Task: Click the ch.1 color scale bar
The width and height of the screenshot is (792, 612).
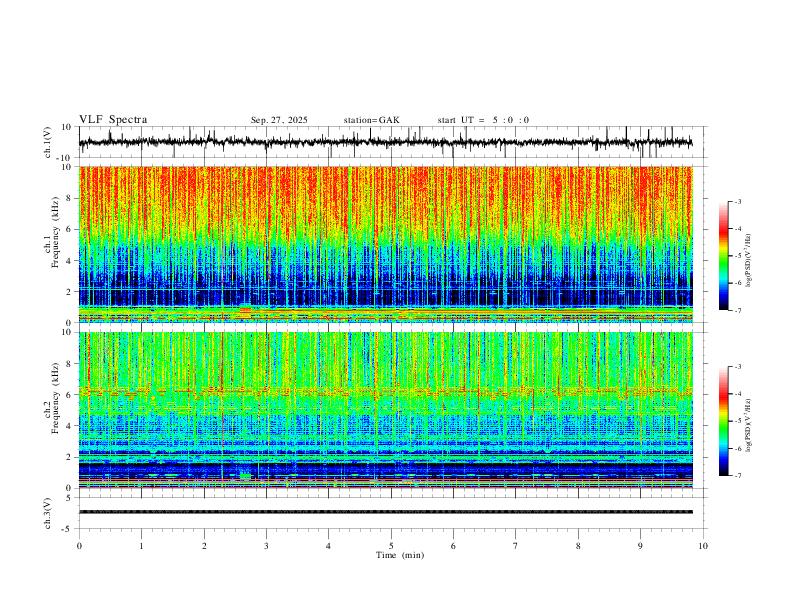Action: point(723,256)
